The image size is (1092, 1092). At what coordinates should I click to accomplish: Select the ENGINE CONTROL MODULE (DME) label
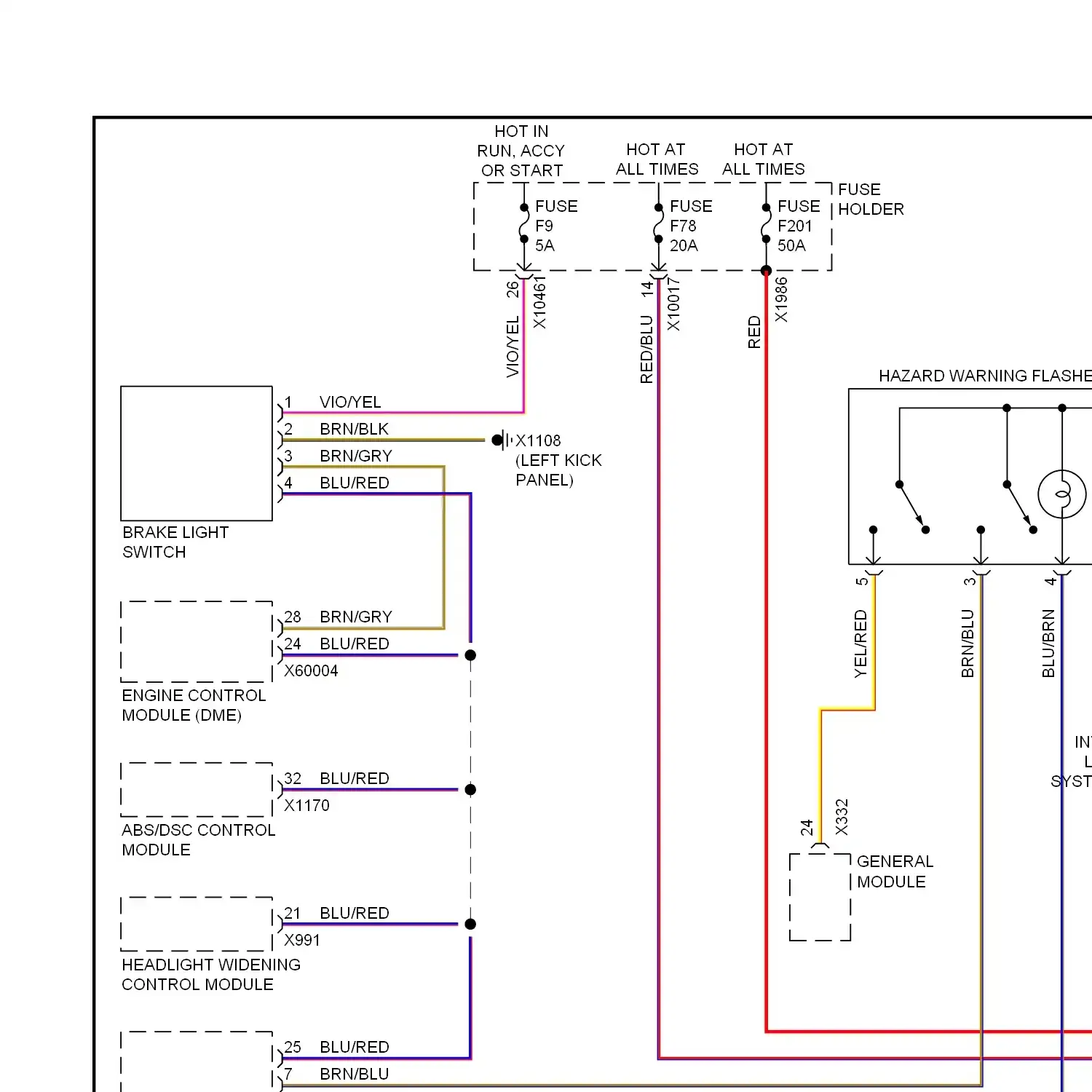[194, 705]
